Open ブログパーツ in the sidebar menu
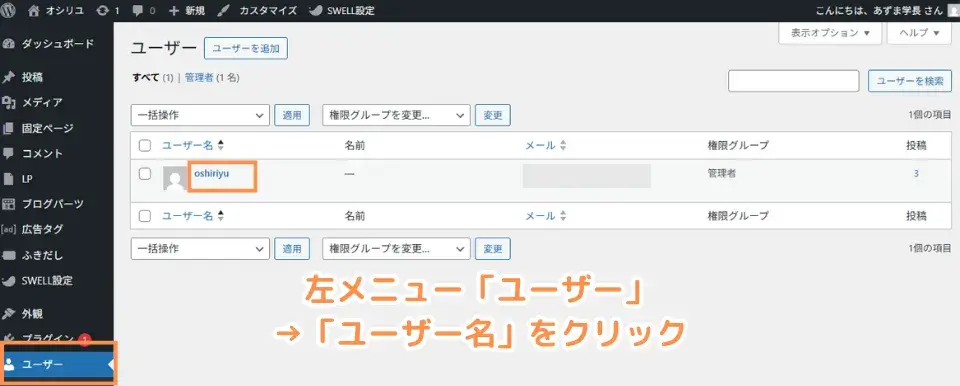 click(53, 204)
